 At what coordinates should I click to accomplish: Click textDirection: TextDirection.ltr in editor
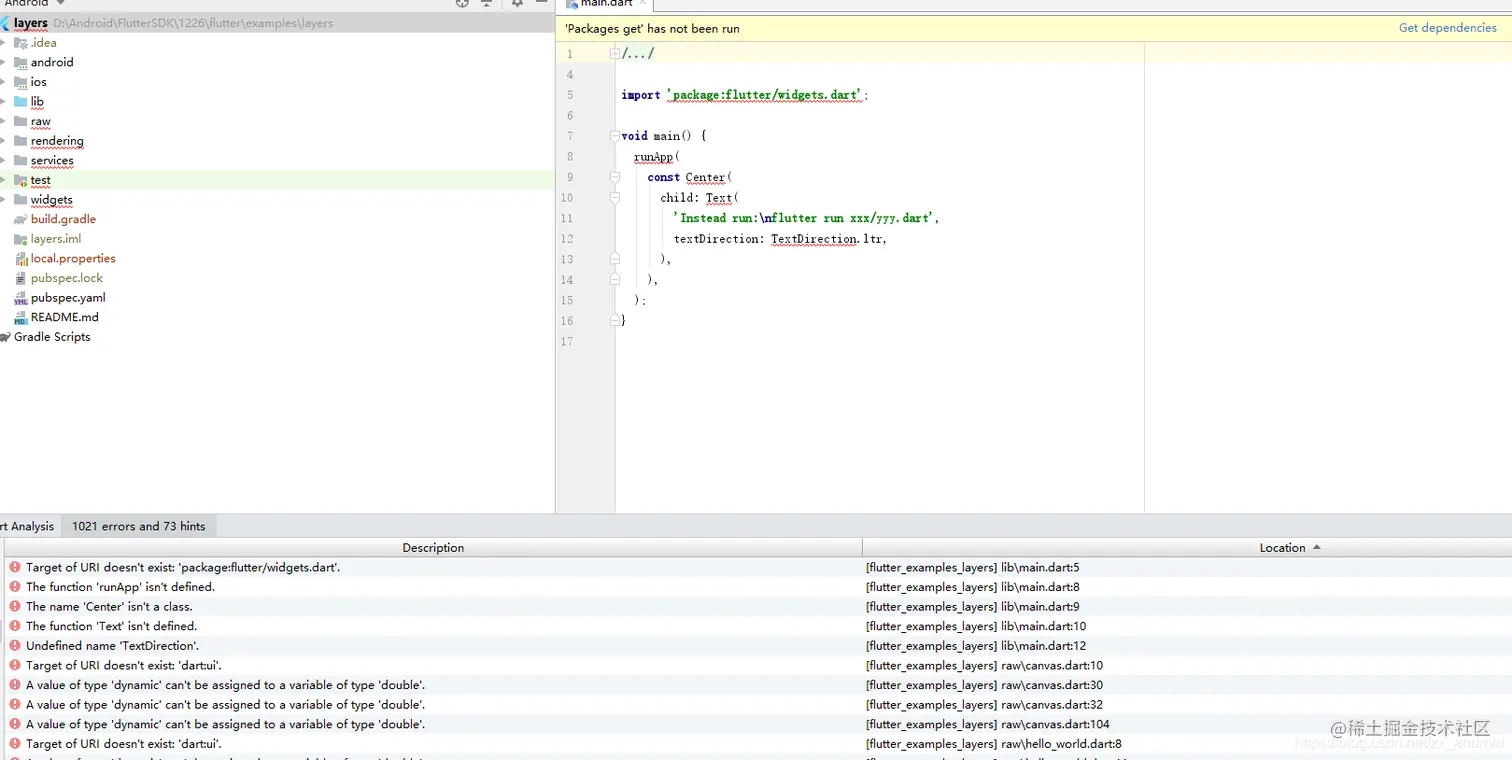pos(780,239)
